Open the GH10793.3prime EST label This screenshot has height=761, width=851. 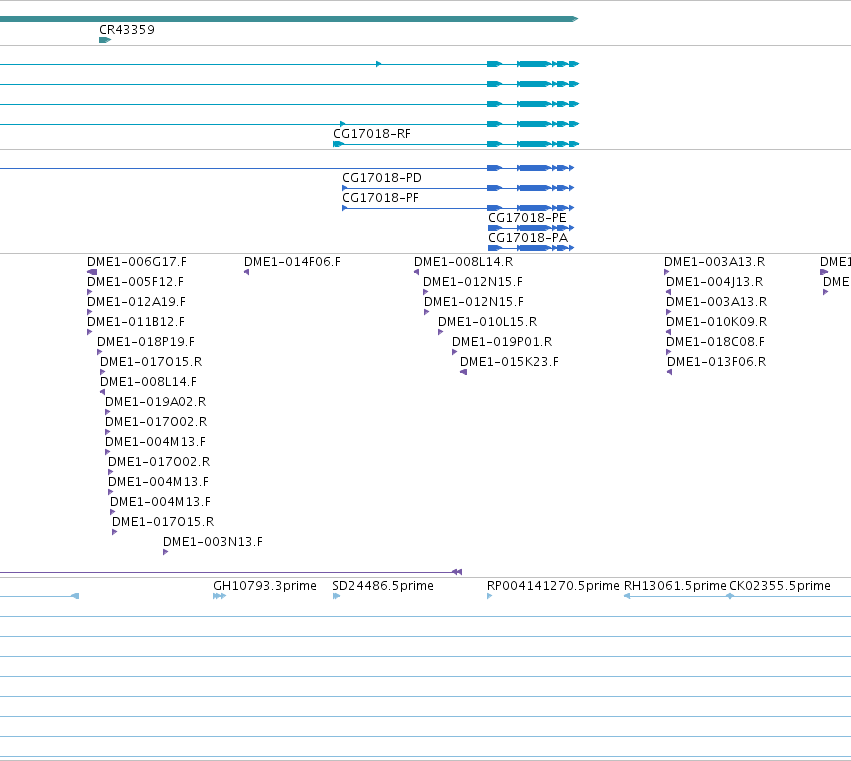pos(265,586)
